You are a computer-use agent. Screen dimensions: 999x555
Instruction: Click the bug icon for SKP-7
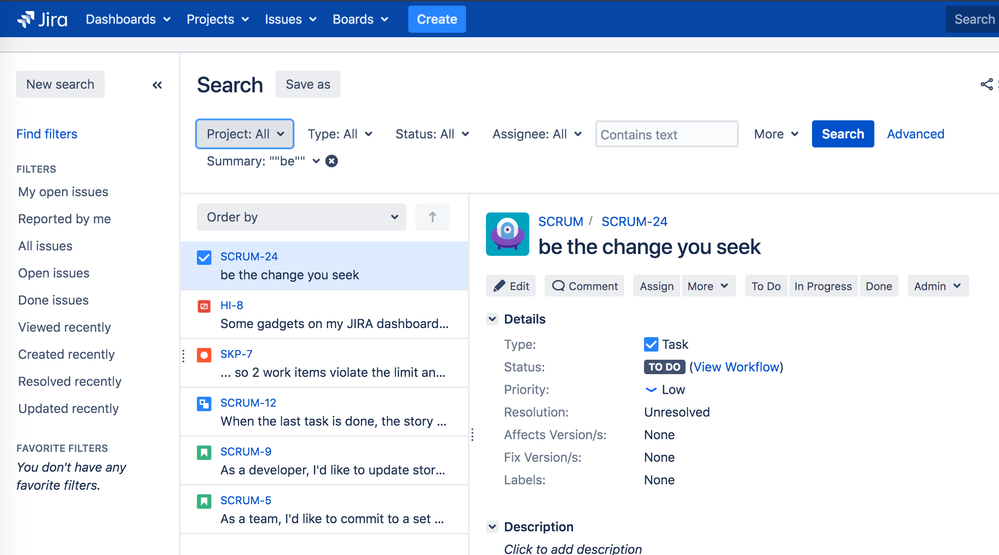[x=204, y=355]
